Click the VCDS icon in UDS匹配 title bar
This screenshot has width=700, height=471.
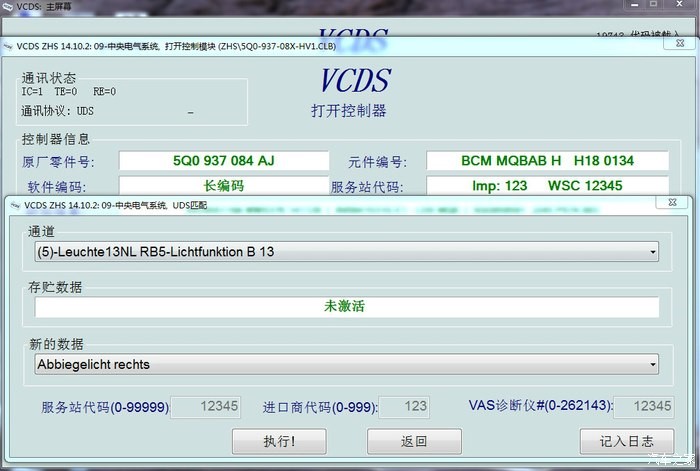pos(16,205)
